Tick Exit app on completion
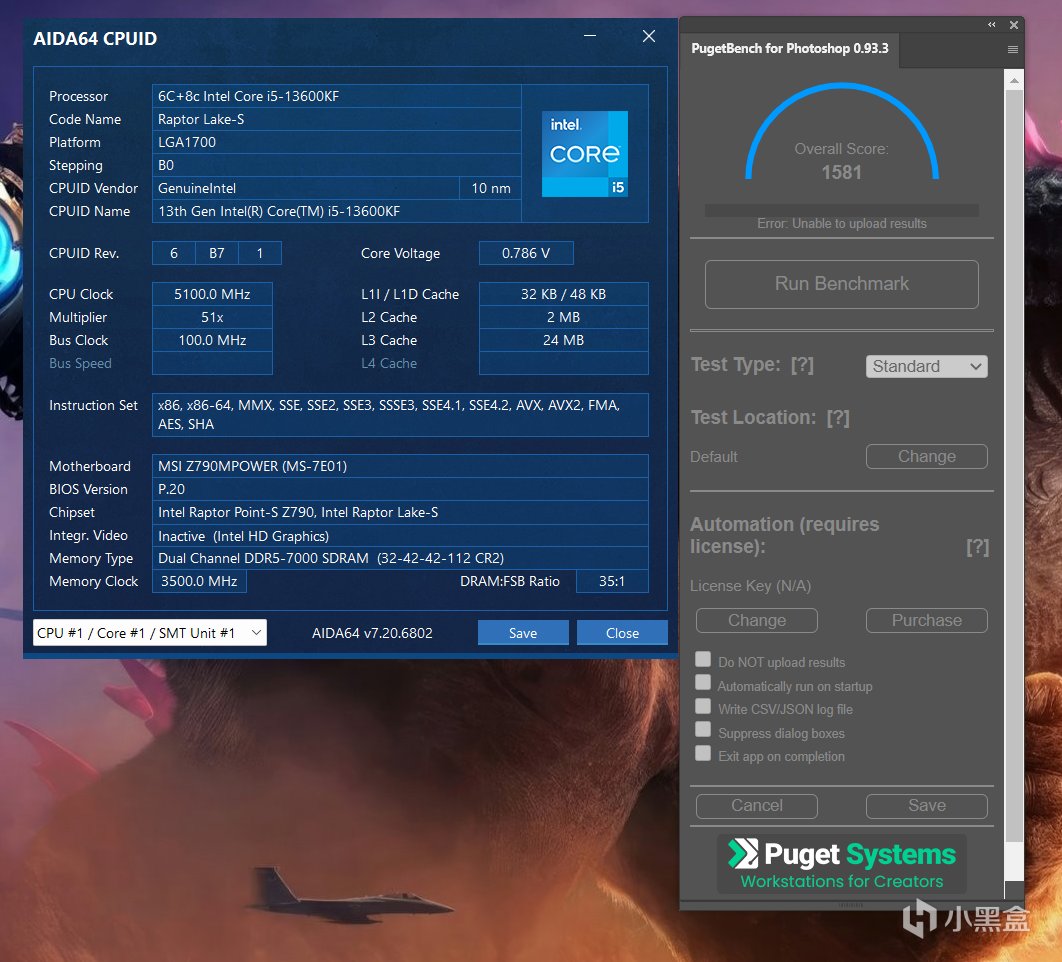The height and width of the screenshot is (962, 1062). (703, 753)
